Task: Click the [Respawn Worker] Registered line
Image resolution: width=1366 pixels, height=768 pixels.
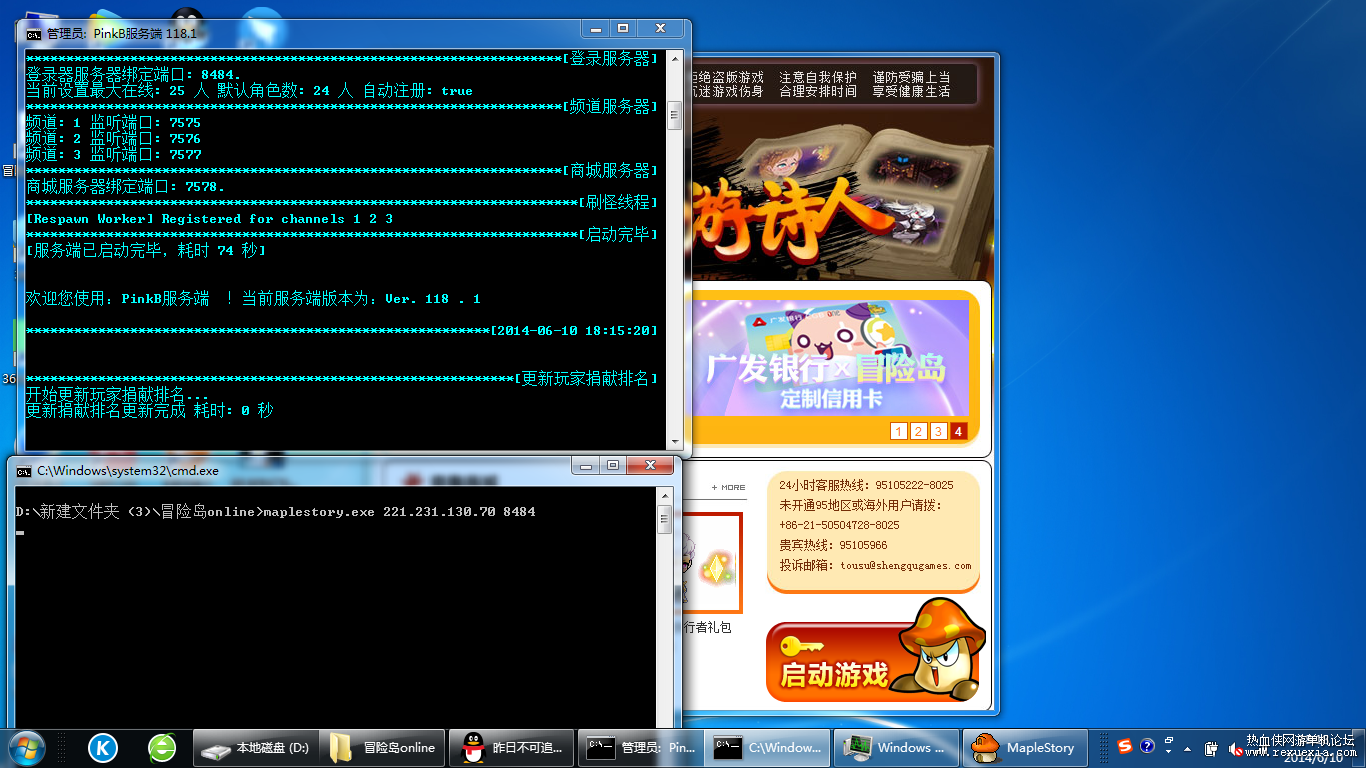Action: (209, 219)
